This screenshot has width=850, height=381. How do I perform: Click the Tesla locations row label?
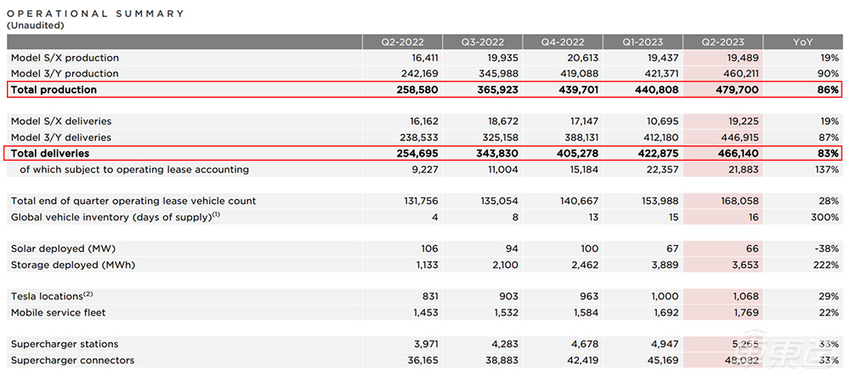53,296
